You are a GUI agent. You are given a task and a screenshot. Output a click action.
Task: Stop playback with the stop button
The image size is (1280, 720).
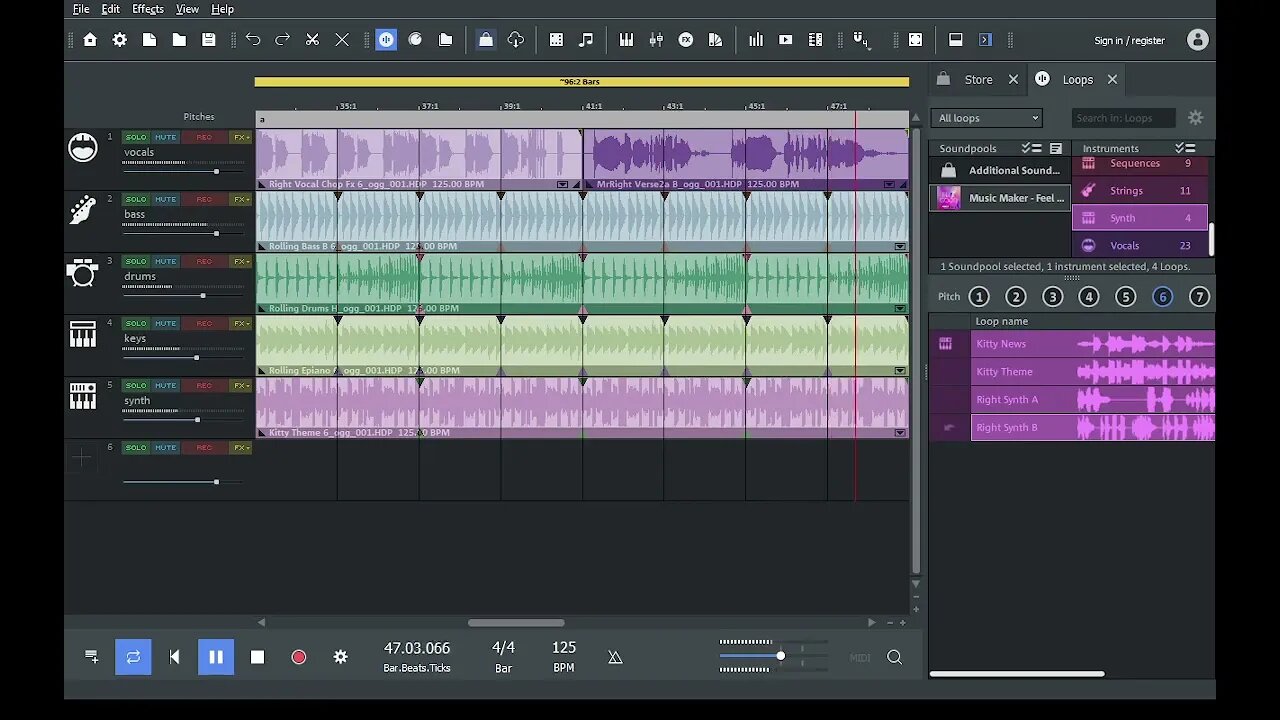tap(257, 657)
